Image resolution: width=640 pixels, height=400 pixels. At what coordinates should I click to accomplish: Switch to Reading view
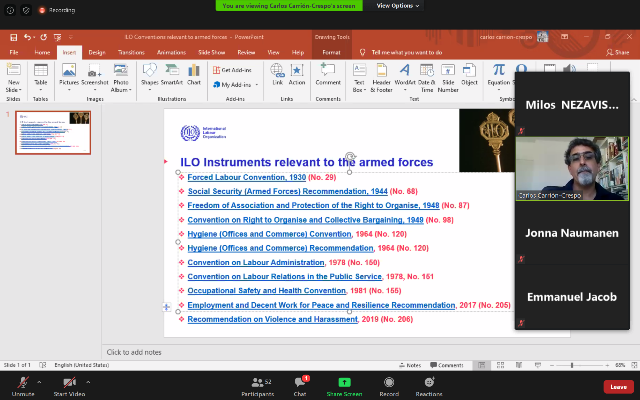(x=519, y=365)
